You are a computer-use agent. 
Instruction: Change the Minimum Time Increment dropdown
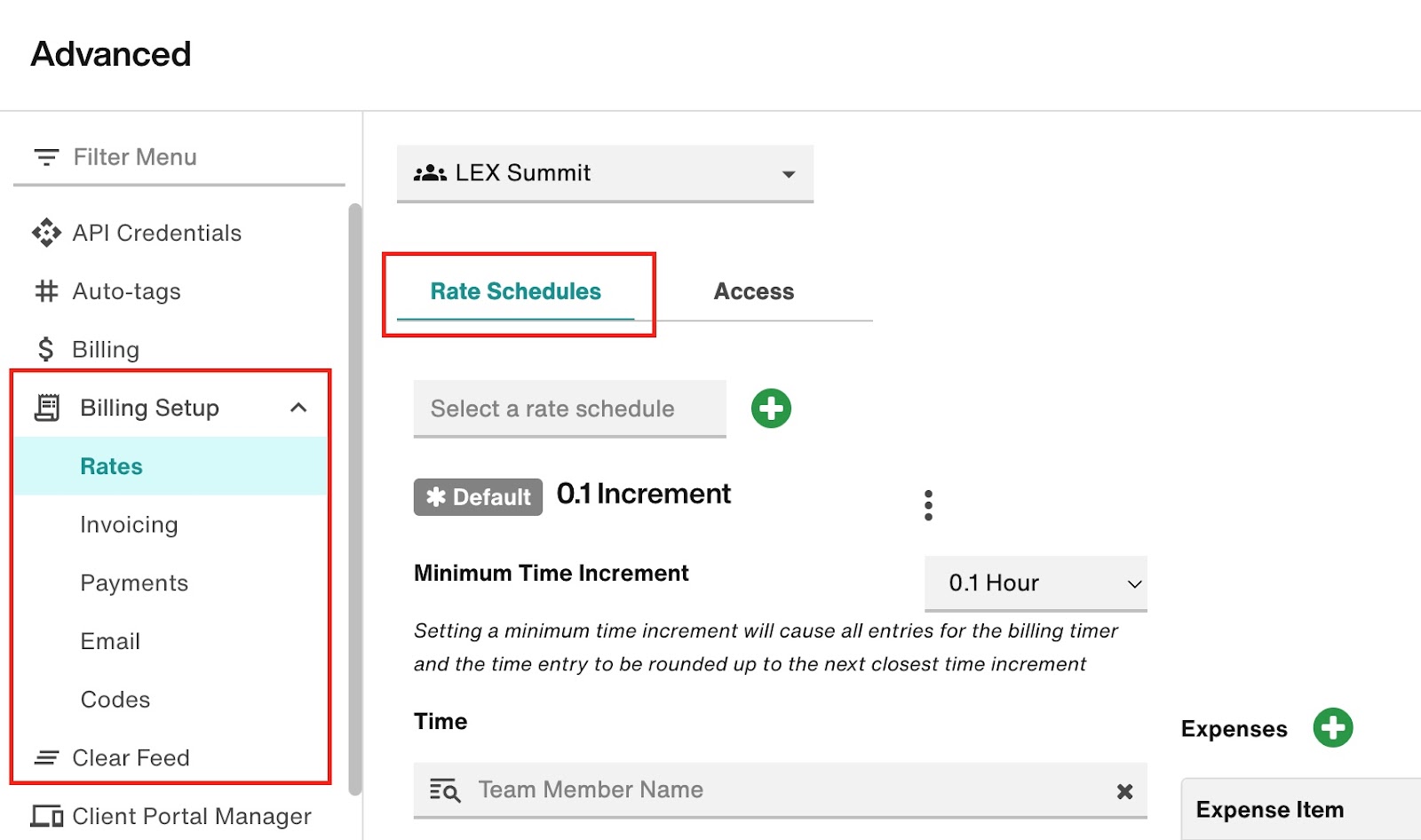[1035, 583]
